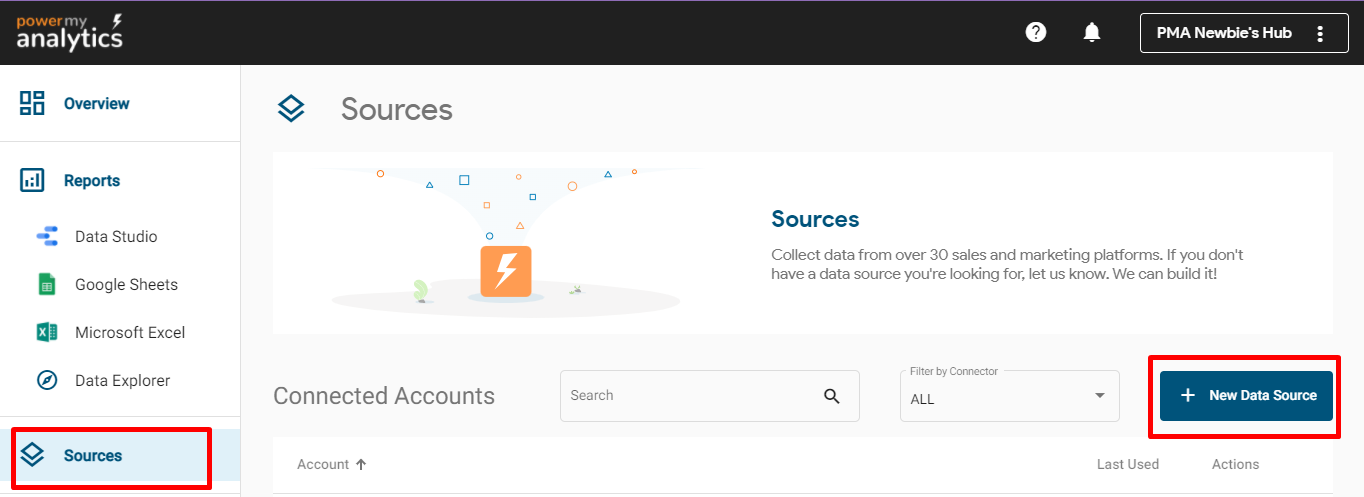Click the Power My Analytics logo

[70, 32]
